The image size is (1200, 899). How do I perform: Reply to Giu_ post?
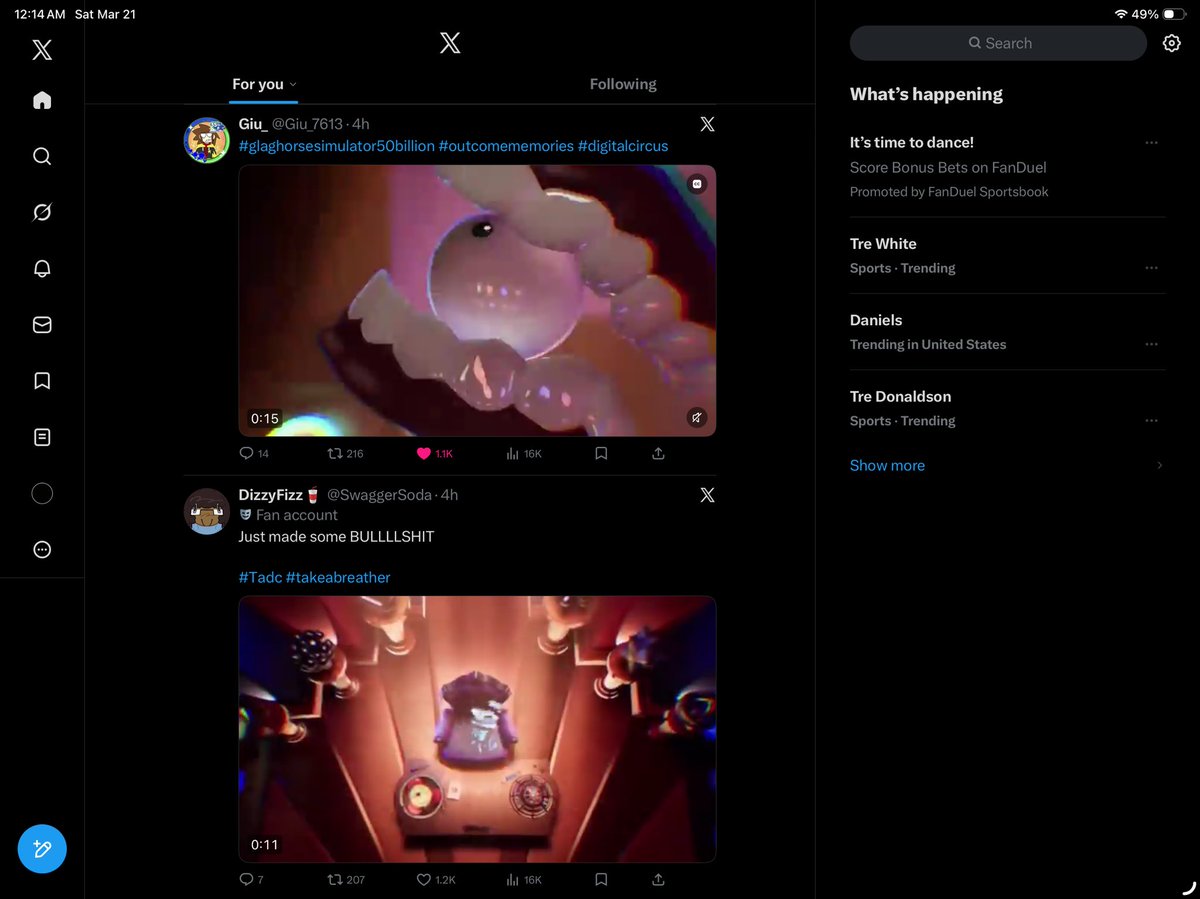click(254, 454)
